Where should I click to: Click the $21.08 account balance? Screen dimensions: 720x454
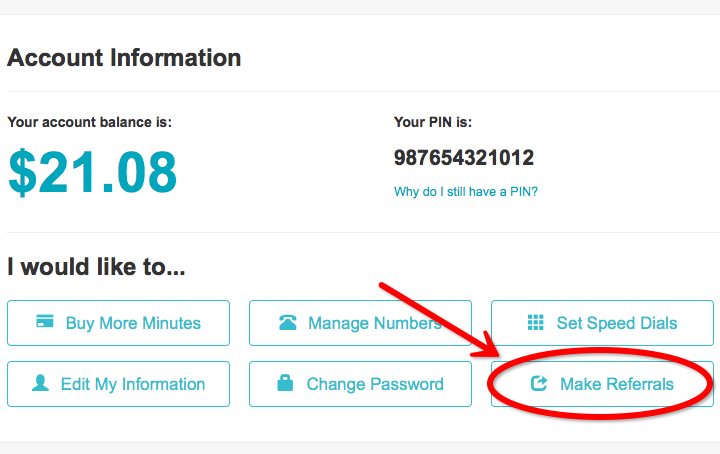pos(92,173)
